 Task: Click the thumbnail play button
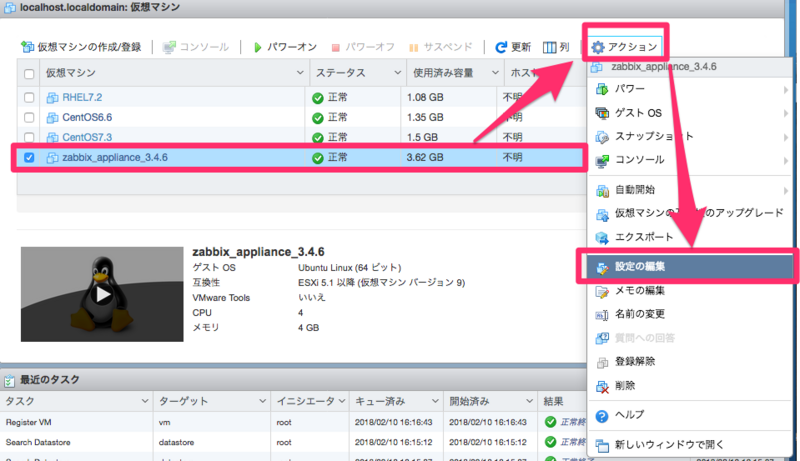click(x=103, y=294)
